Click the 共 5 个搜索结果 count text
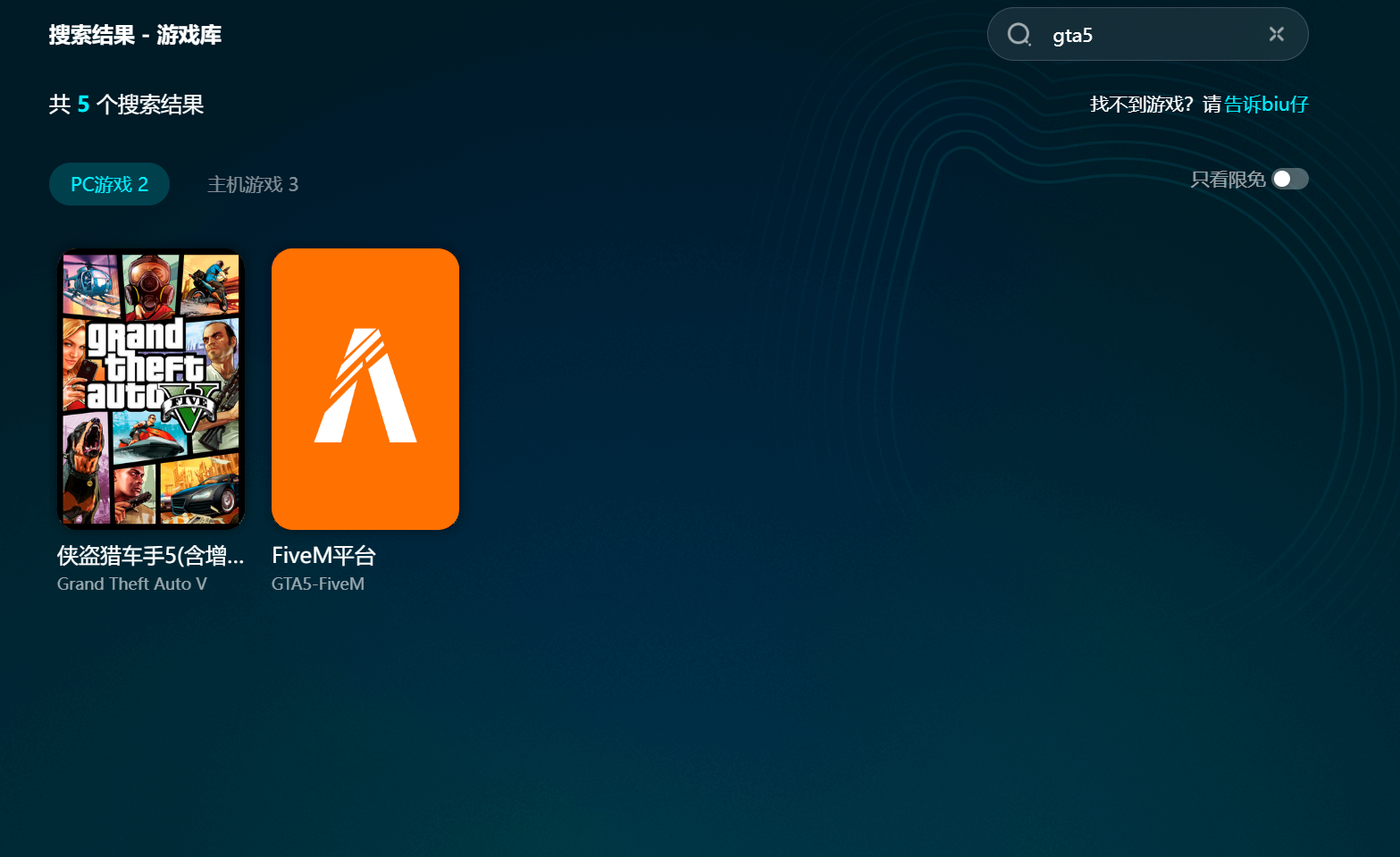 (126, 105)
